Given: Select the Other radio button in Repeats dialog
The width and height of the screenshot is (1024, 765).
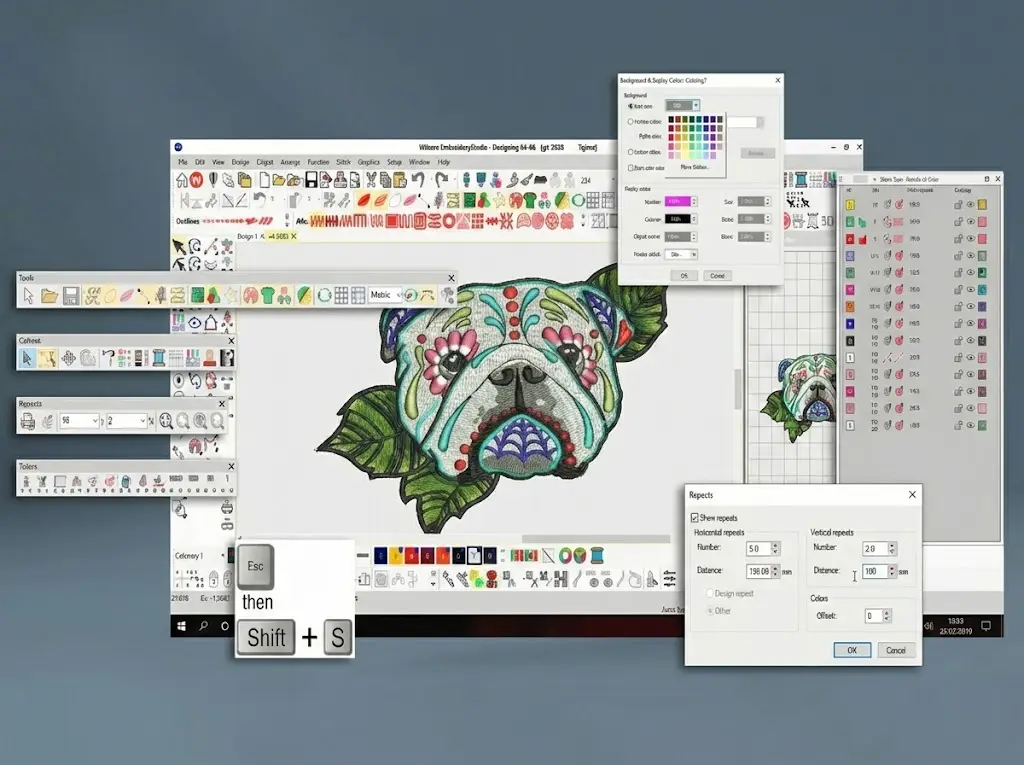Looking at the screenshot, I should point(709,610).
